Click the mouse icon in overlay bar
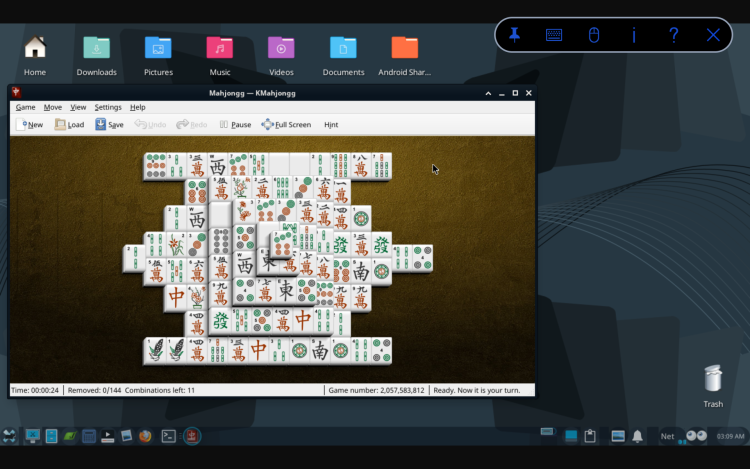Screen dimensions: 750x469 [594, 35]
